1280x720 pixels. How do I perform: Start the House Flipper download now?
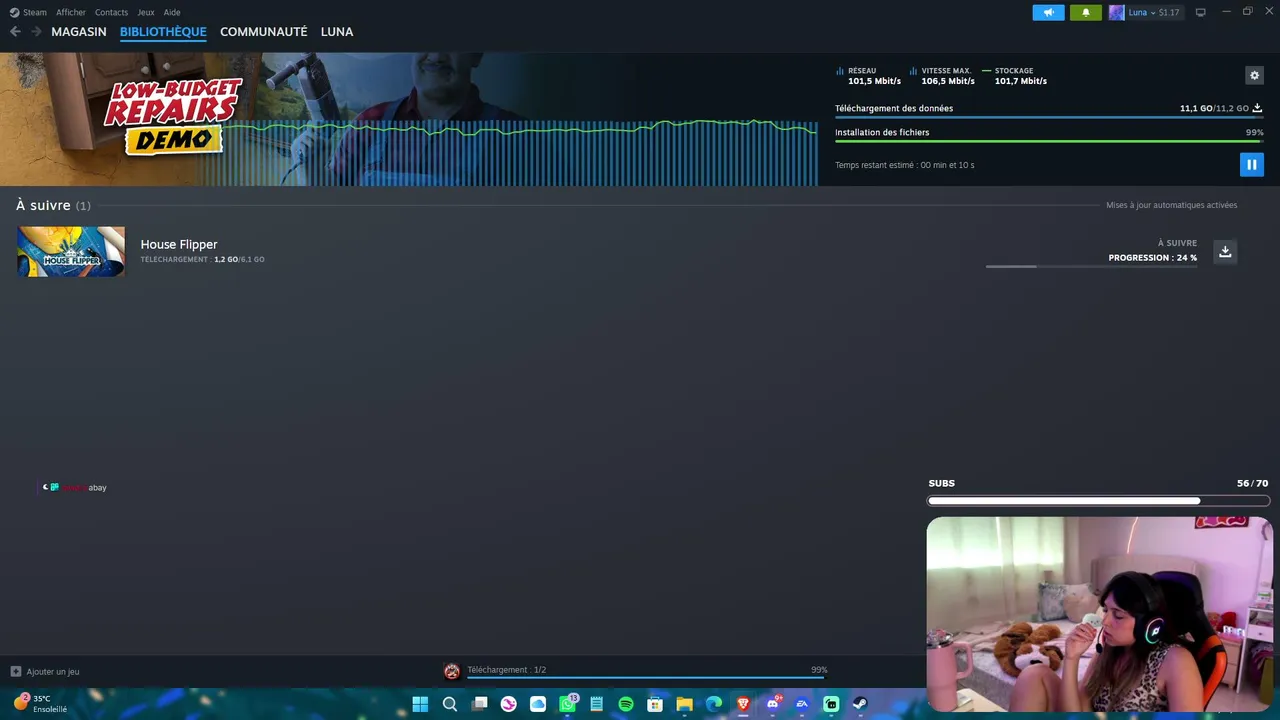(1225, 252)
